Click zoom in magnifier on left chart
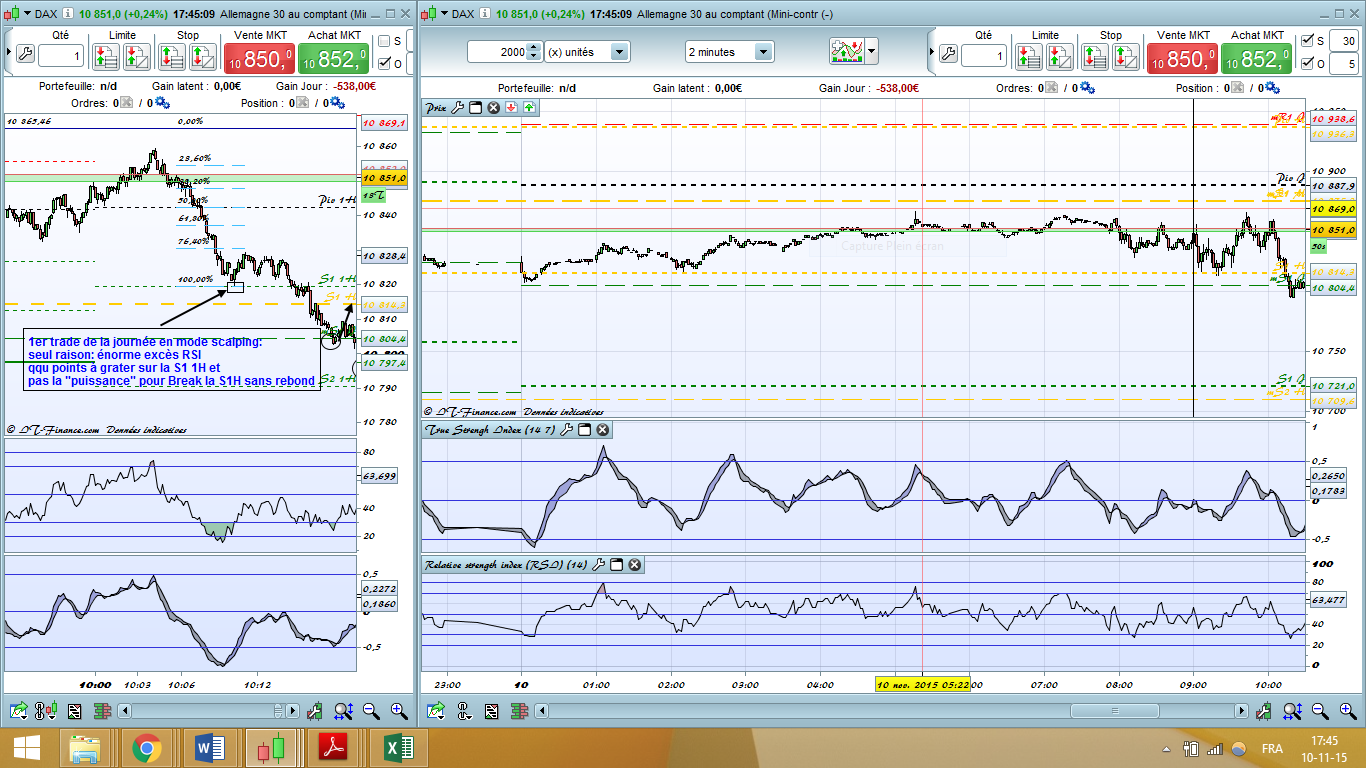 point(398,711)
